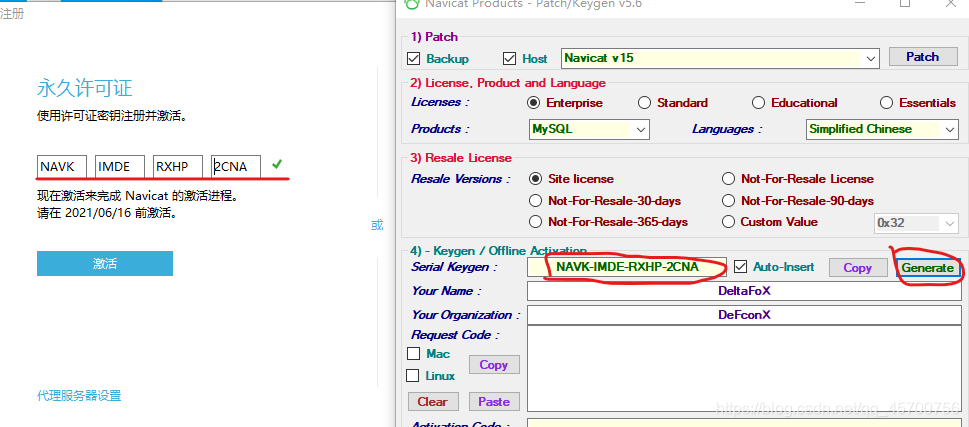Screen dimensions: 969x427
Task: Click the Clear button
Action: (433, 402)
